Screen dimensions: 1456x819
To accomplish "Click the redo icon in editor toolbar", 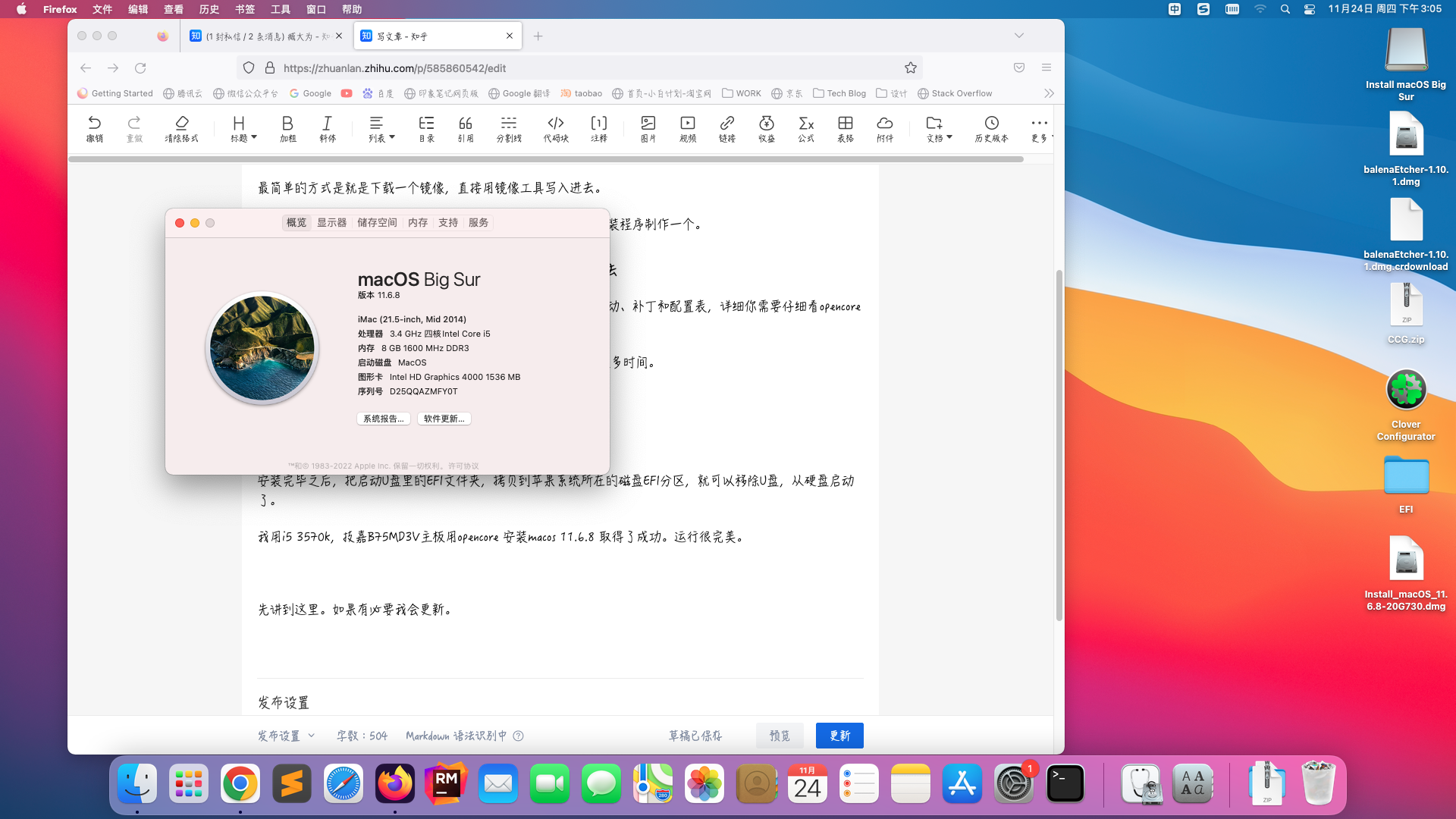I will [134, 128].
